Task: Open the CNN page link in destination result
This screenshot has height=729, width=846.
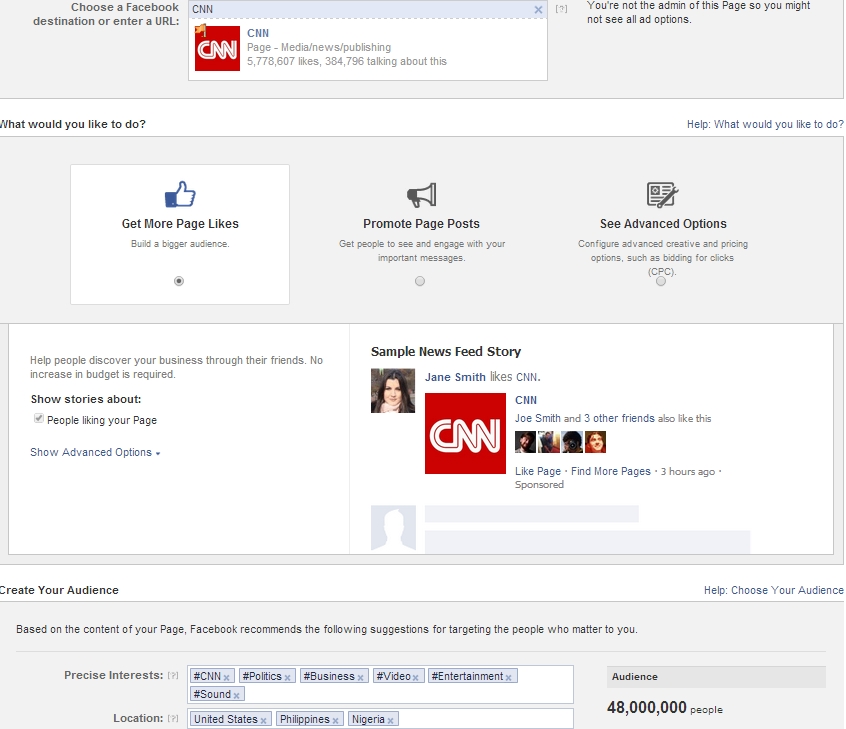Action: coord(257,33)
